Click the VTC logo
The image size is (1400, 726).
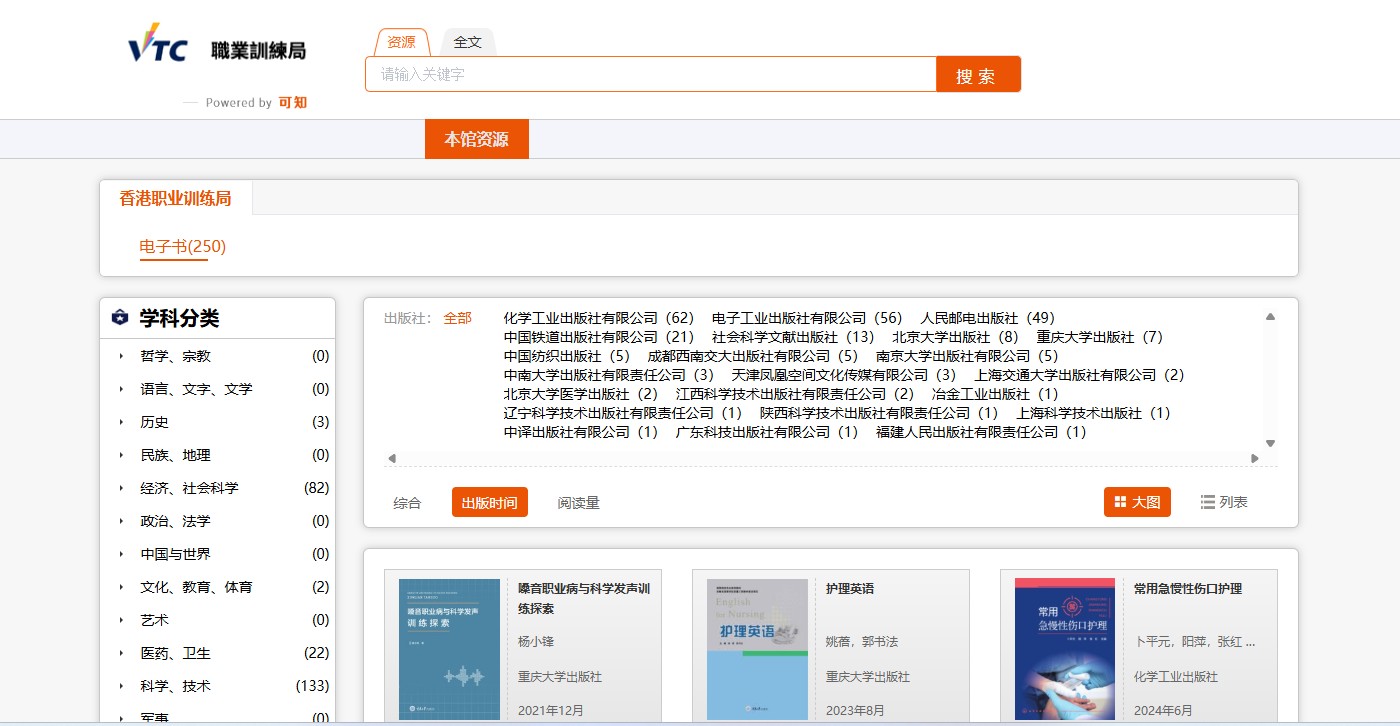158,45
